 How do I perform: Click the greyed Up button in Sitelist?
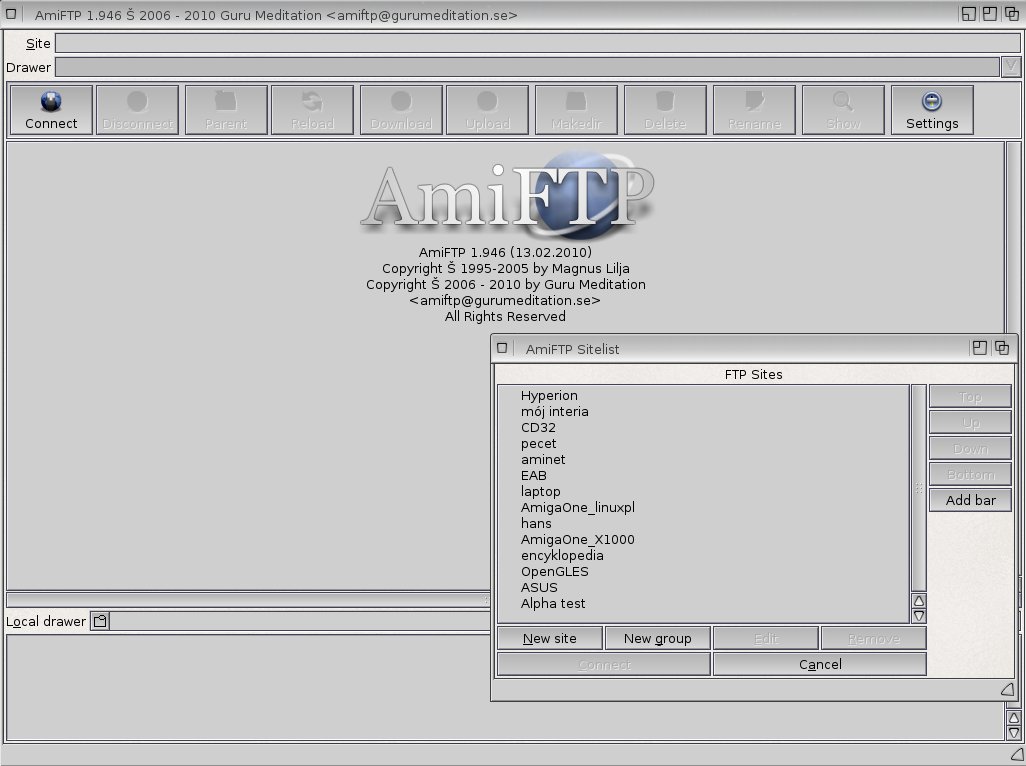click(970, 423)
